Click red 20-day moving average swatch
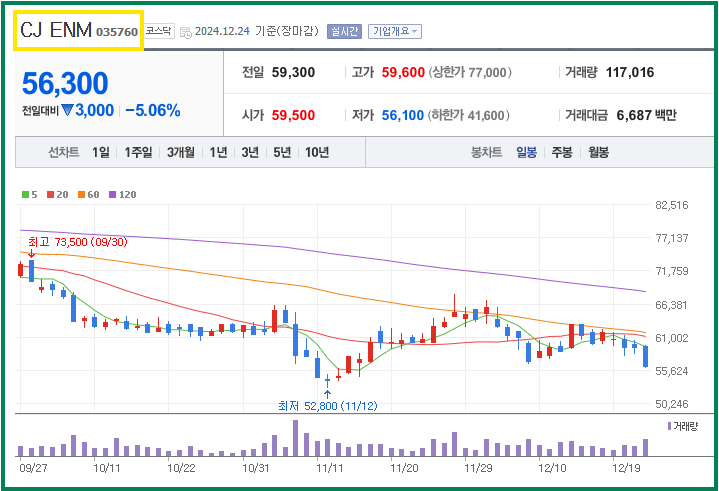This screenshot has width=719, height=491. (50, 194)
